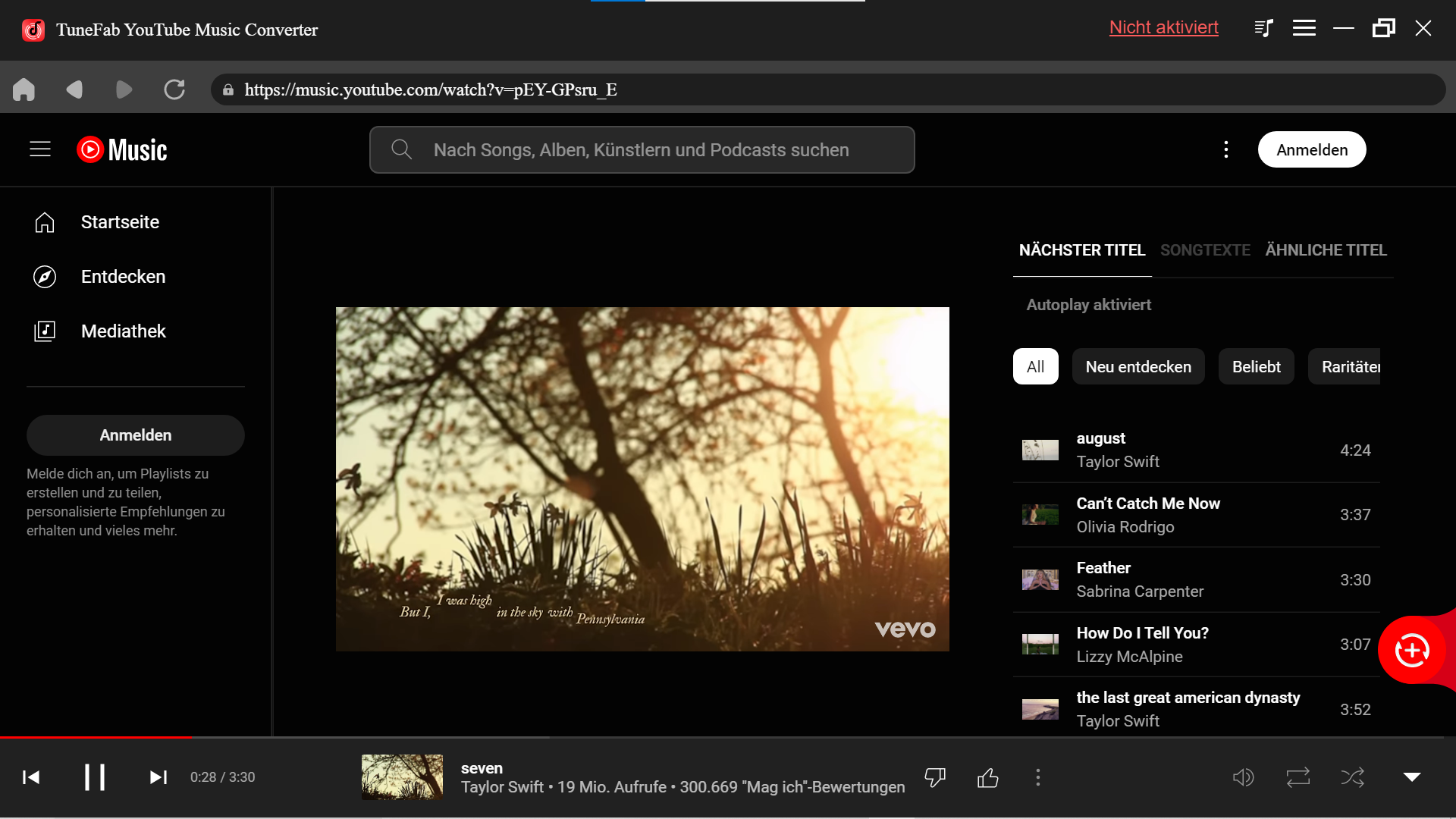This screenshot has height=819, width=1456.
Task: Click the Taylor Swift artist text in player bar
Action: [502, 787]
